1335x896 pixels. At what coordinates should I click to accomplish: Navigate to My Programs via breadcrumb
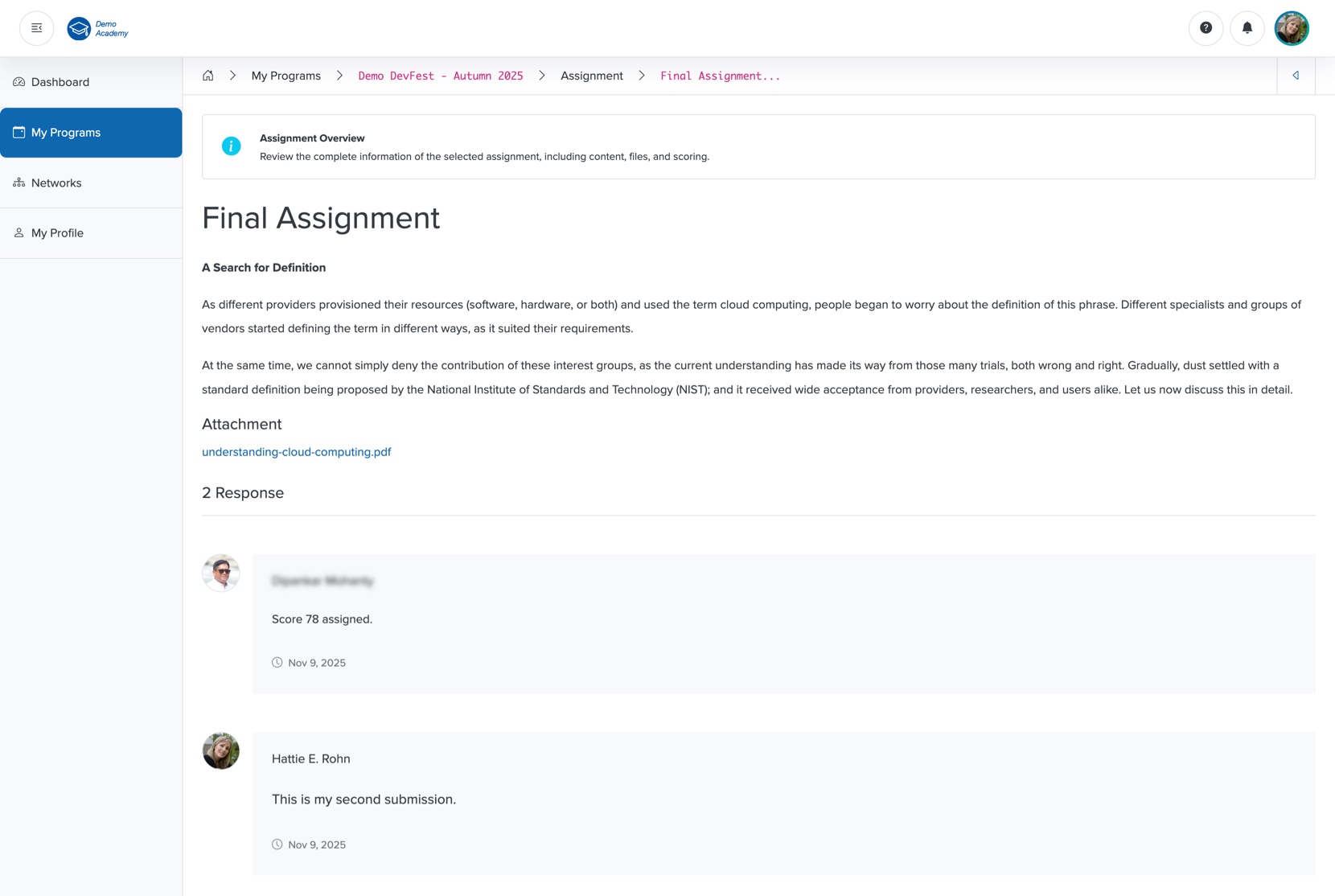[x=285, y=75]
